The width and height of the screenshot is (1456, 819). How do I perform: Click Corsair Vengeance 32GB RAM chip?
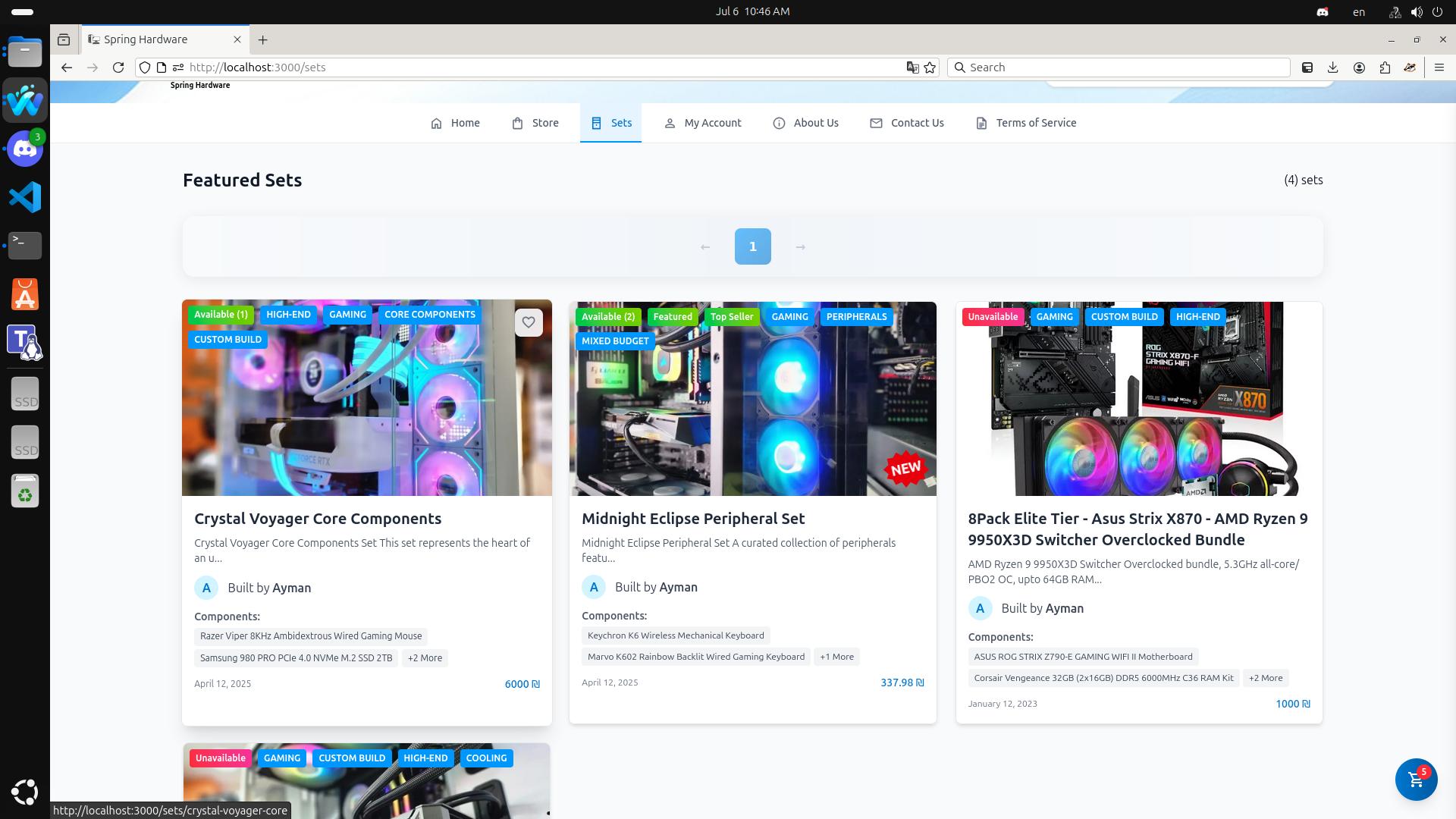pyautogui.click(x=1103, y=678)
